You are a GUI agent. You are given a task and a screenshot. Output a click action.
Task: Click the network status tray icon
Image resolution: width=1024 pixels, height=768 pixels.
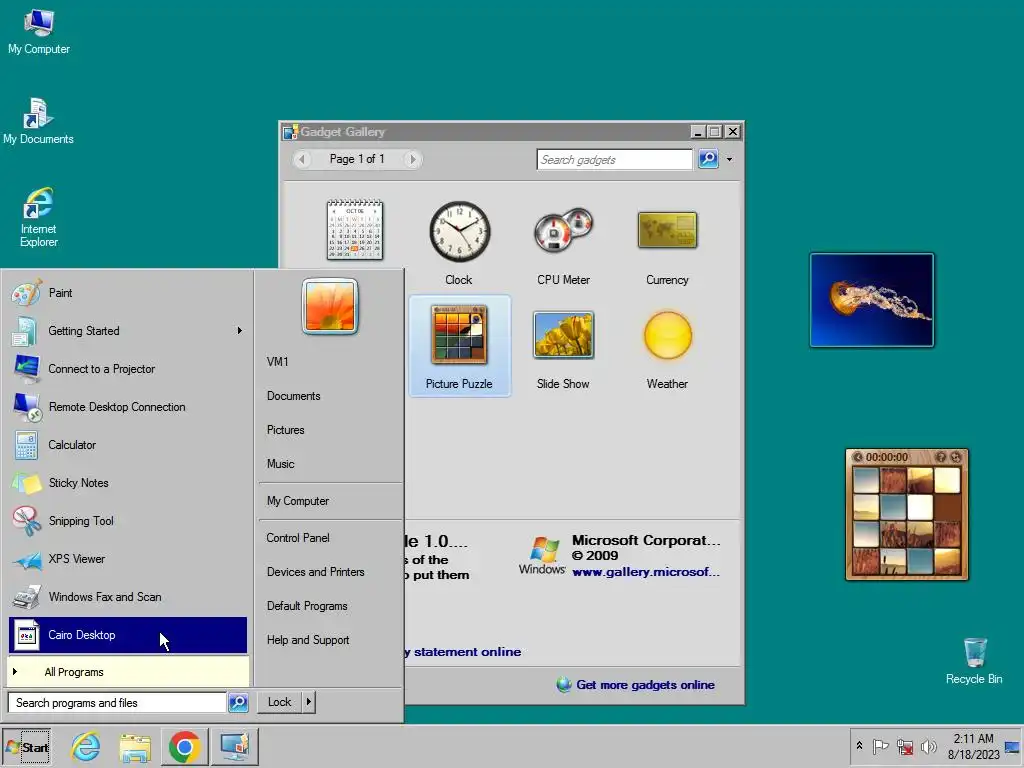tap(904, 746)
